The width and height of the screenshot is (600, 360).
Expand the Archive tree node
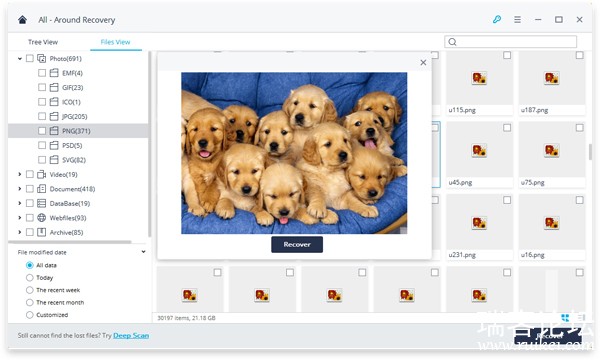[20, 232]
